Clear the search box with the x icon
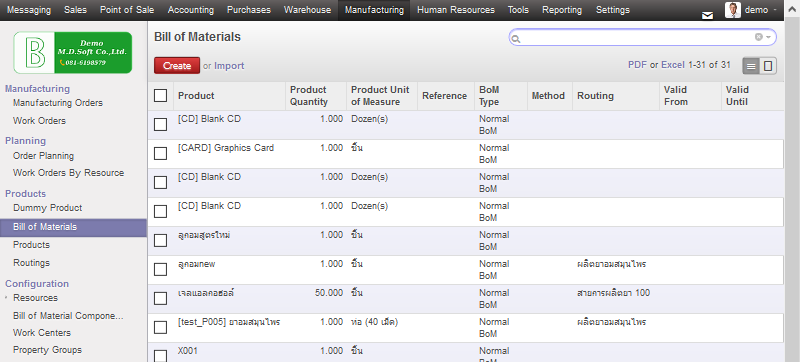Image resolution: width=800 pixels, height=362 pixels. tap(759, 37)
